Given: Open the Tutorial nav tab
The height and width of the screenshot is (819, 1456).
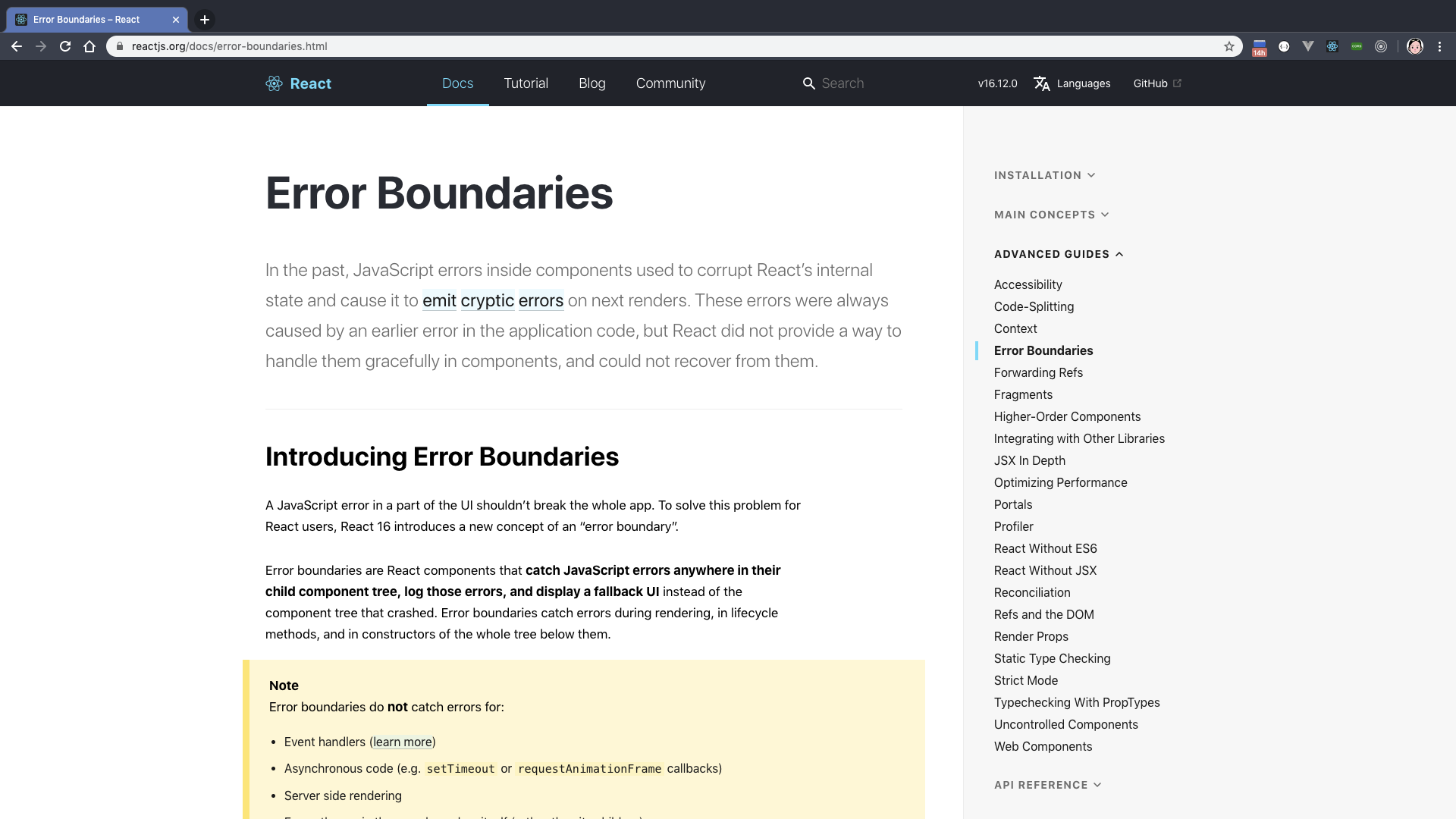Looking at the screenshot, I should [x=526, y=83].
